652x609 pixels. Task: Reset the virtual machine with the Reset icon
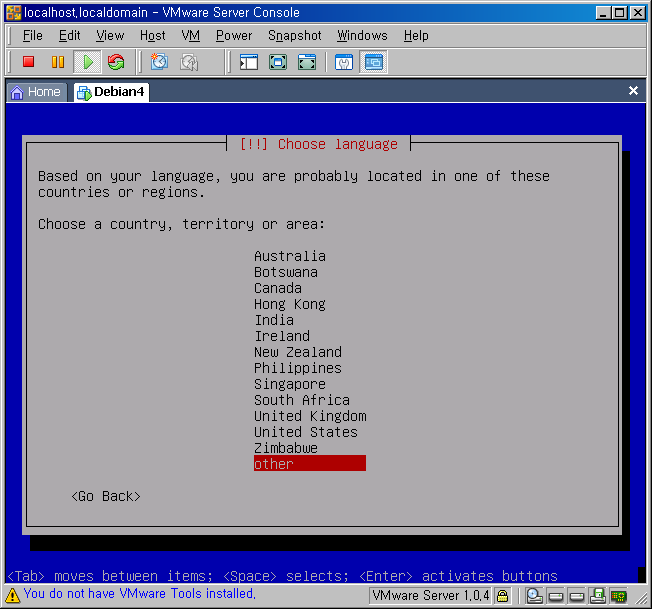click(x=116, y=62)
